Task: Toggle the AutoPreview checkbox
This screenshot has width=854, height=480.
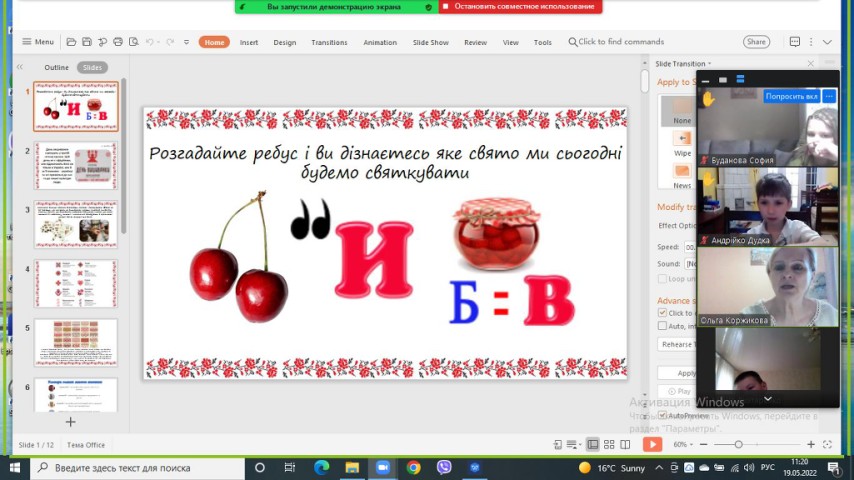Action: 663,414
